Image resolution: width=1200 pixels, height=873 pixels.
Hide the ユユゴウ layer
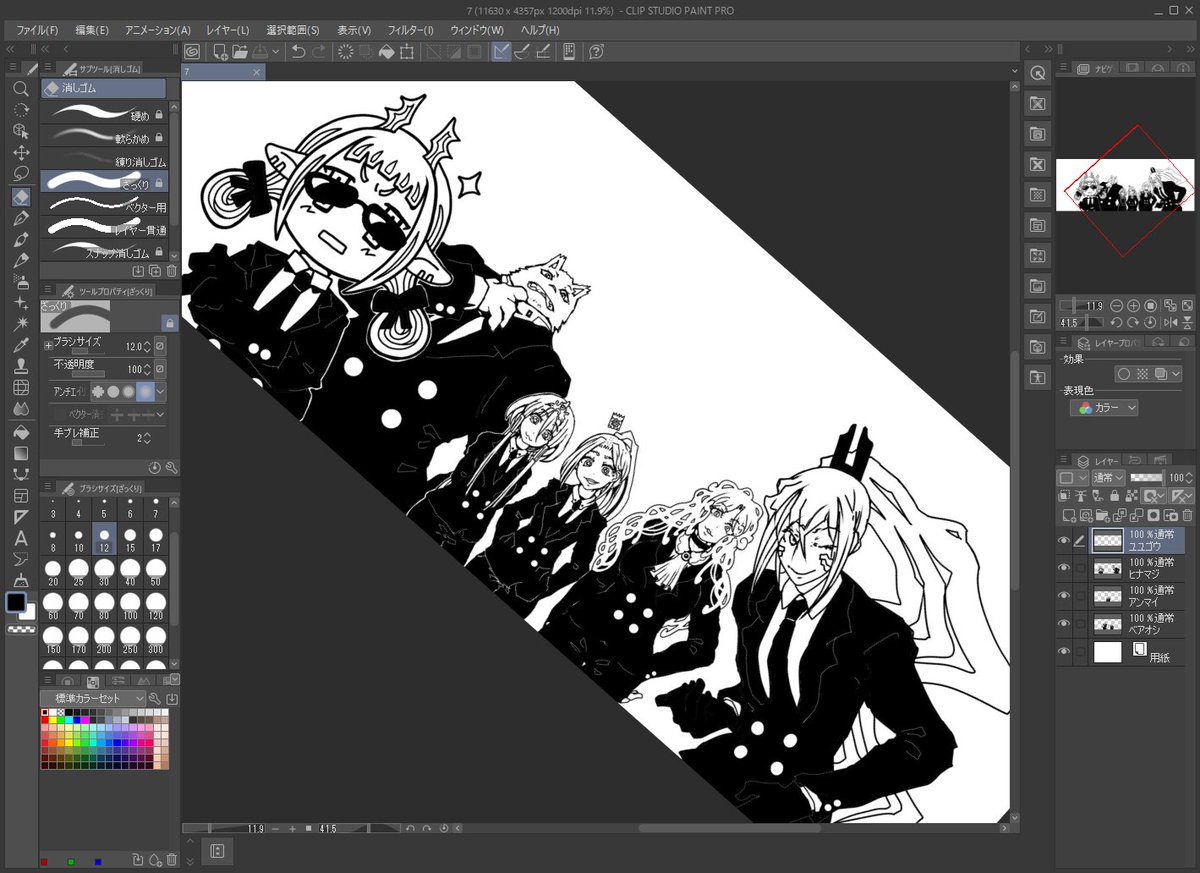(x=1064, y=541)
